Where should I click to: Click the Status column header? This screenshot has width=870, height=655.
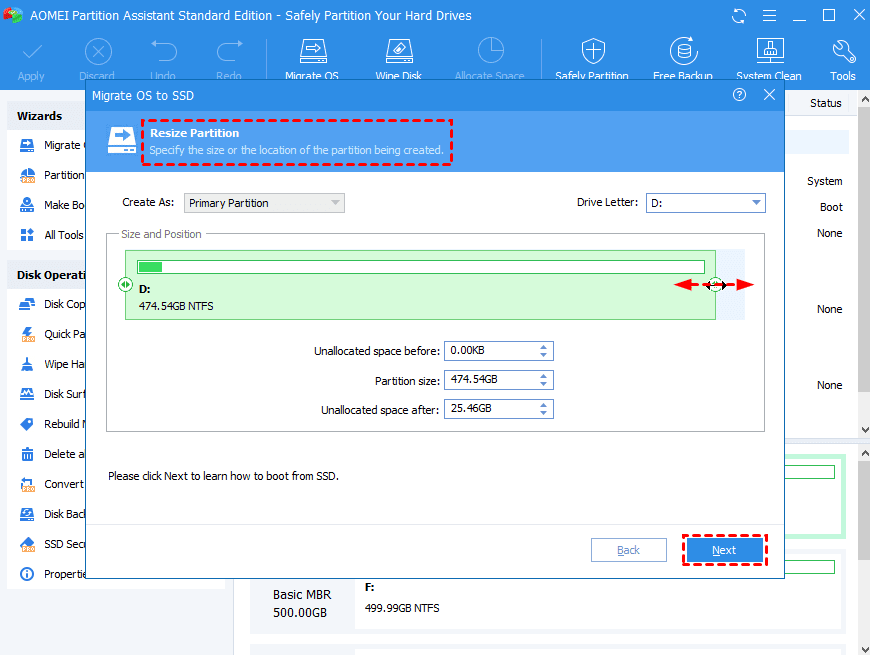825,103
